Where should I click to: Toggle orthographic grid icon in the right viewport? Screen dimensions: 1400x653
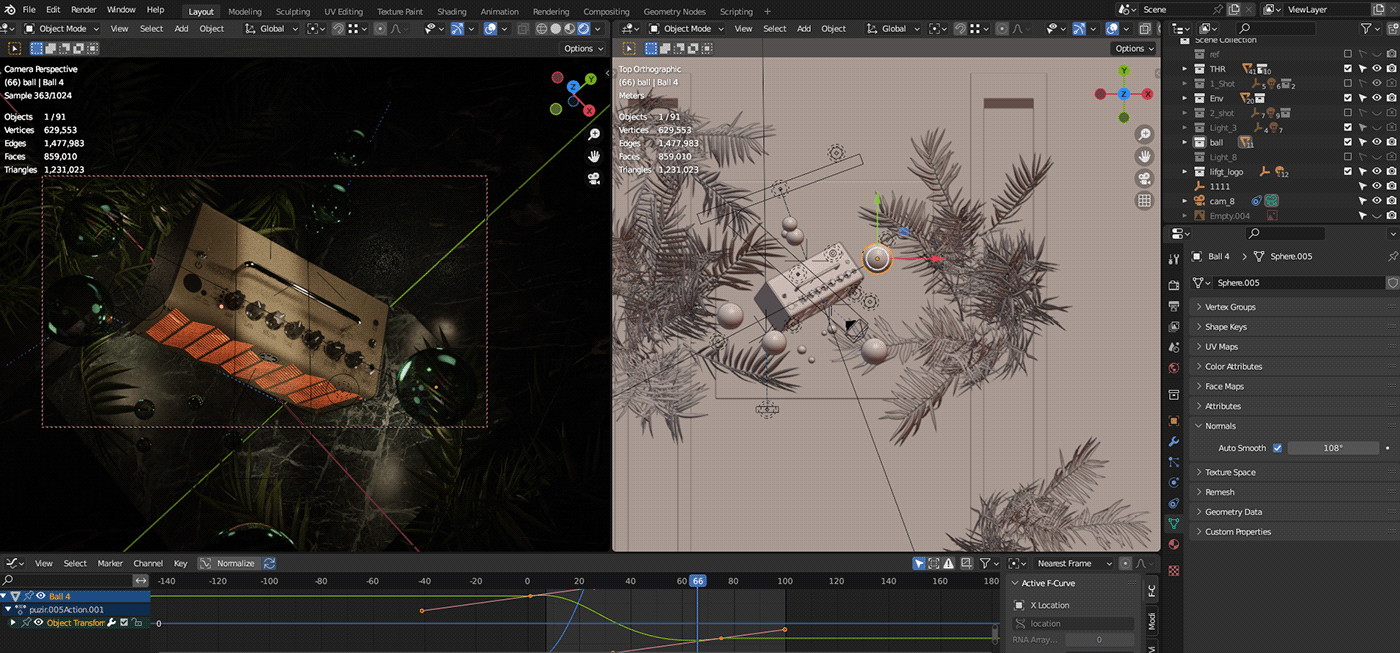(x=1145, y=201)
